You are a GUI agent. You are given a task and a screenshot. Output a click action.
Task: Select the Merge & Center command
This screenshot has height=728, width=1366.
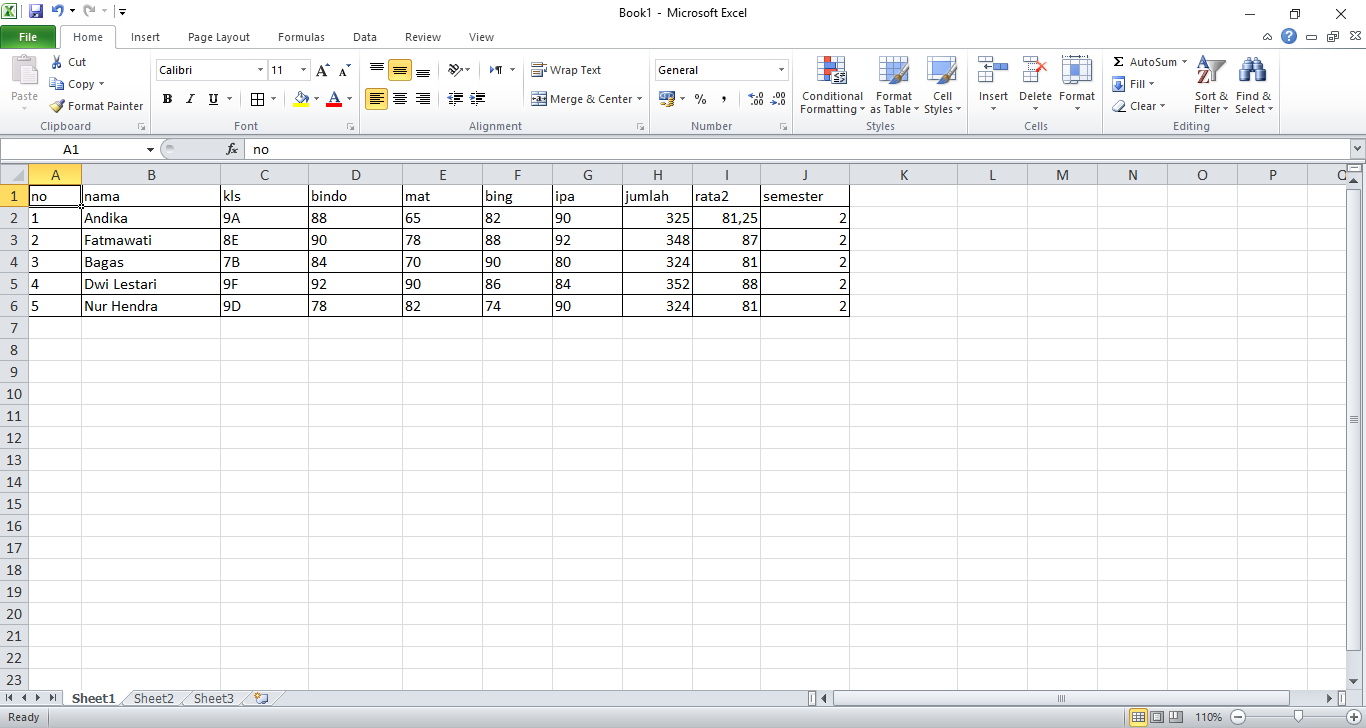[x=580, y=98]
